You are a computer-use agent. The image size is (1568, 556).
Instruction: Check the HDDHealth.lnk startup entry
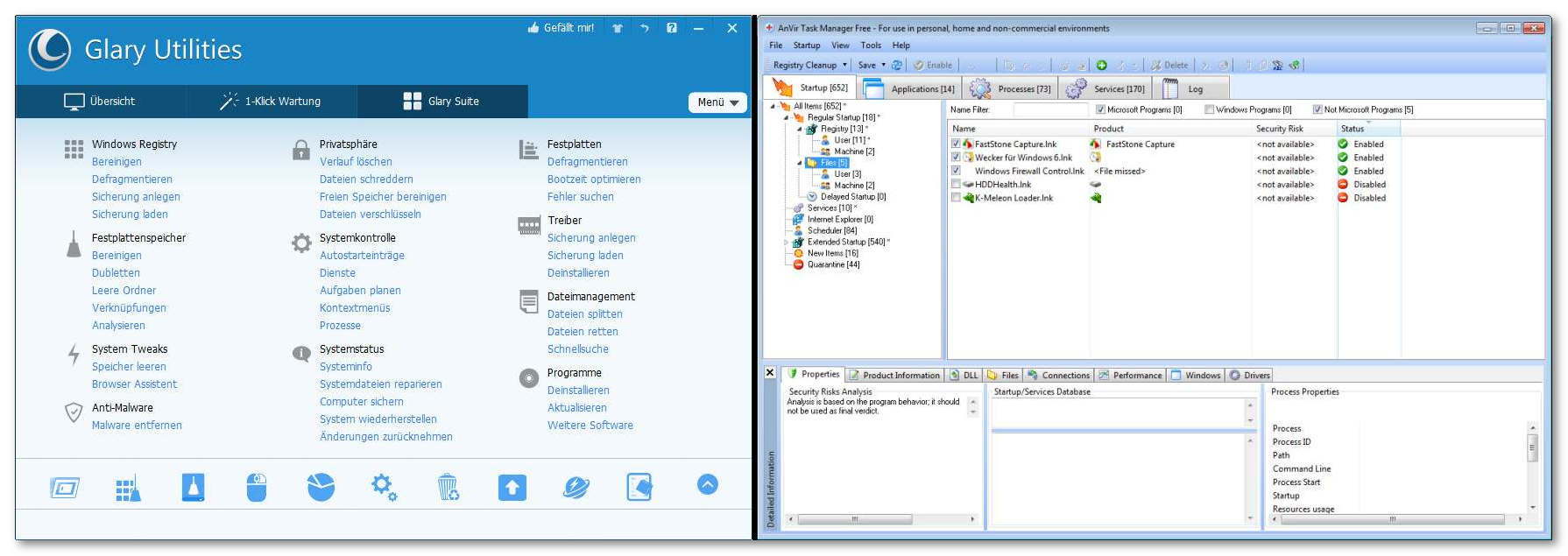tap(956, 185)
